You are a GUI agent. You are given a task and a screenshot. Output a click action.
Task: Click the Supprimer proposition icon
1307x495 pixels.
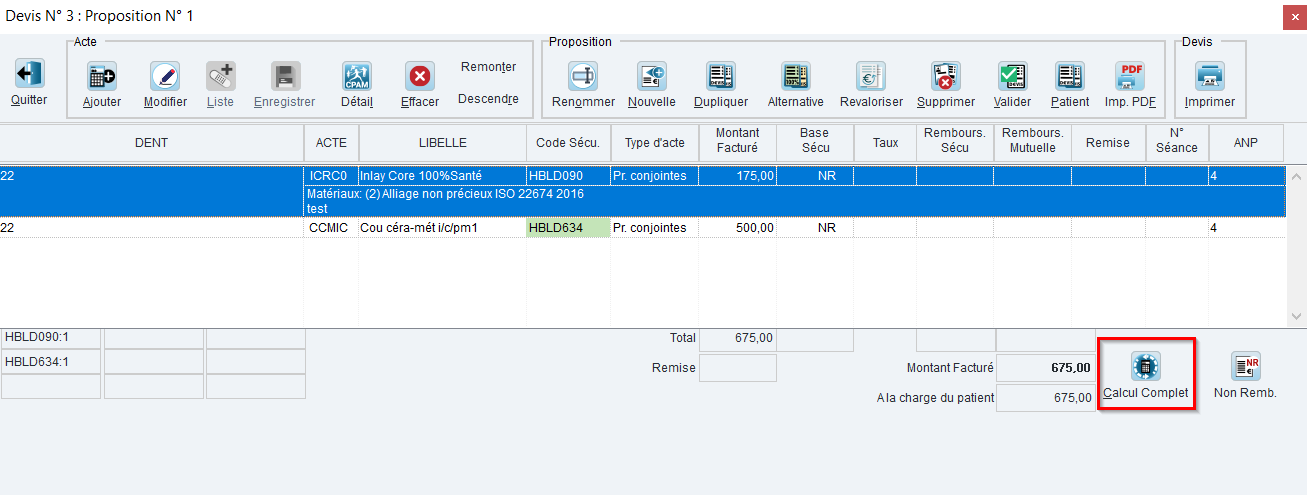tap(946, 76)
